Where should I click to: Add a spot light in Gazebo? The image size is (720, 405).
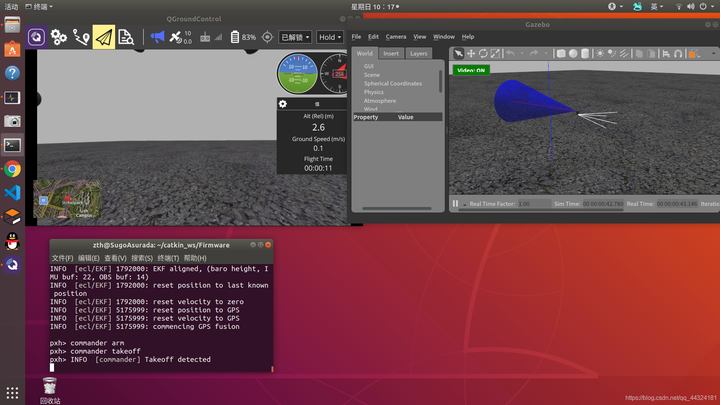point(612,54)
